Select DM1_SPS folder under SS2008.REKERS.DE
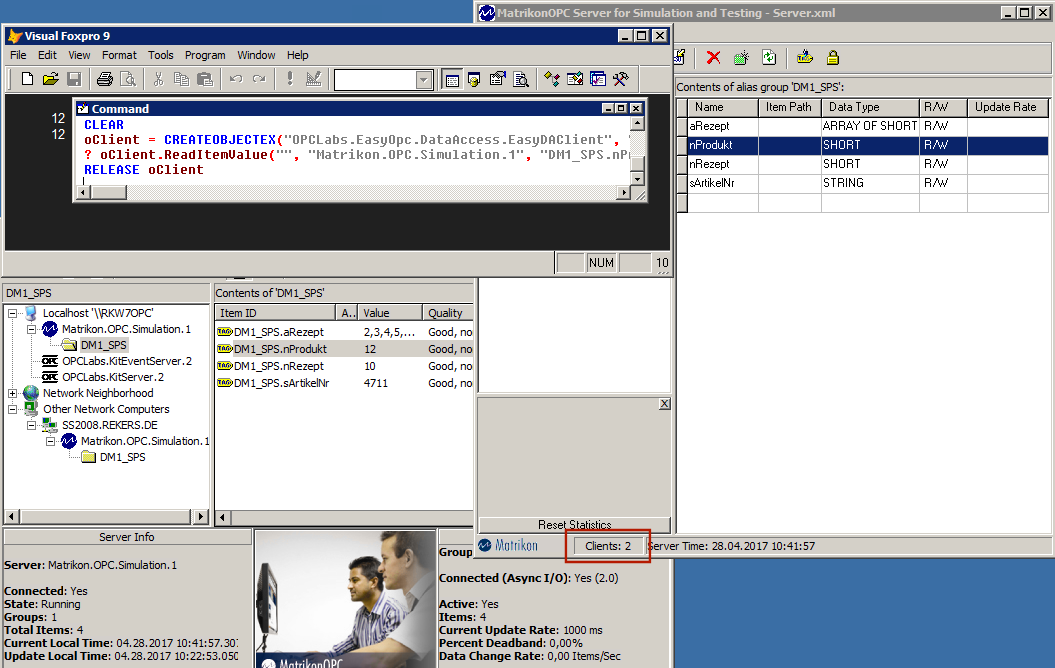 122,457
